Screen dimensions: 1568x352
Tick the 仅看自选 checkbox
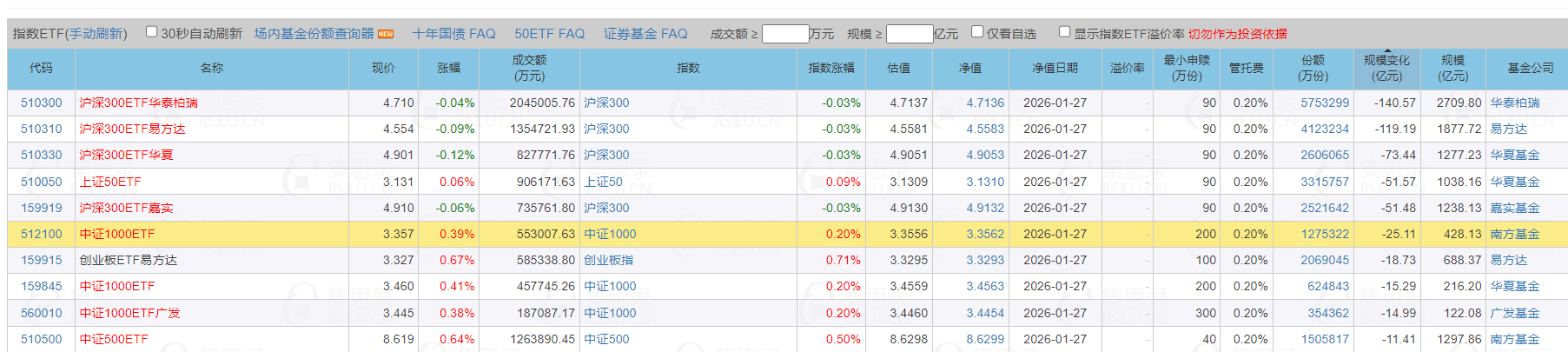(977, 32)
